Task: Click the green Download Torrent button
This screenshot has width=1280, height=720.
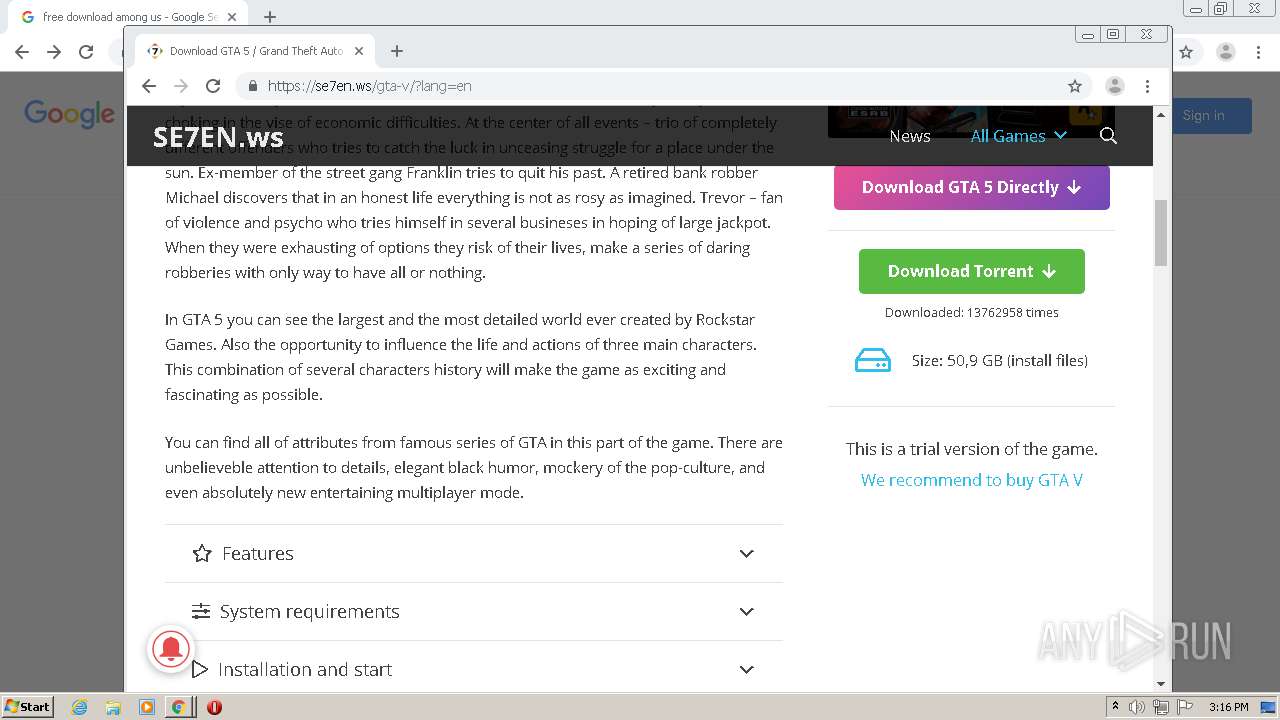Action: (x=972, y=271)
